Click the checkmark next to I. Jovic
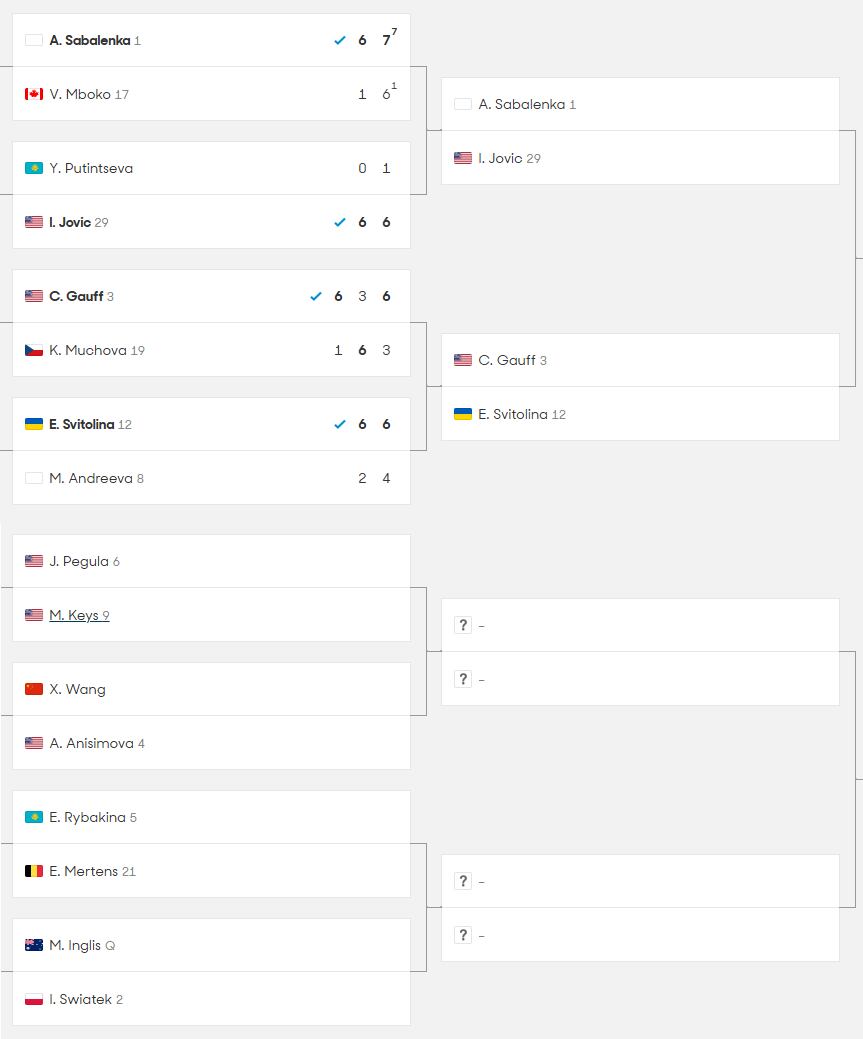 coord(340,222)
